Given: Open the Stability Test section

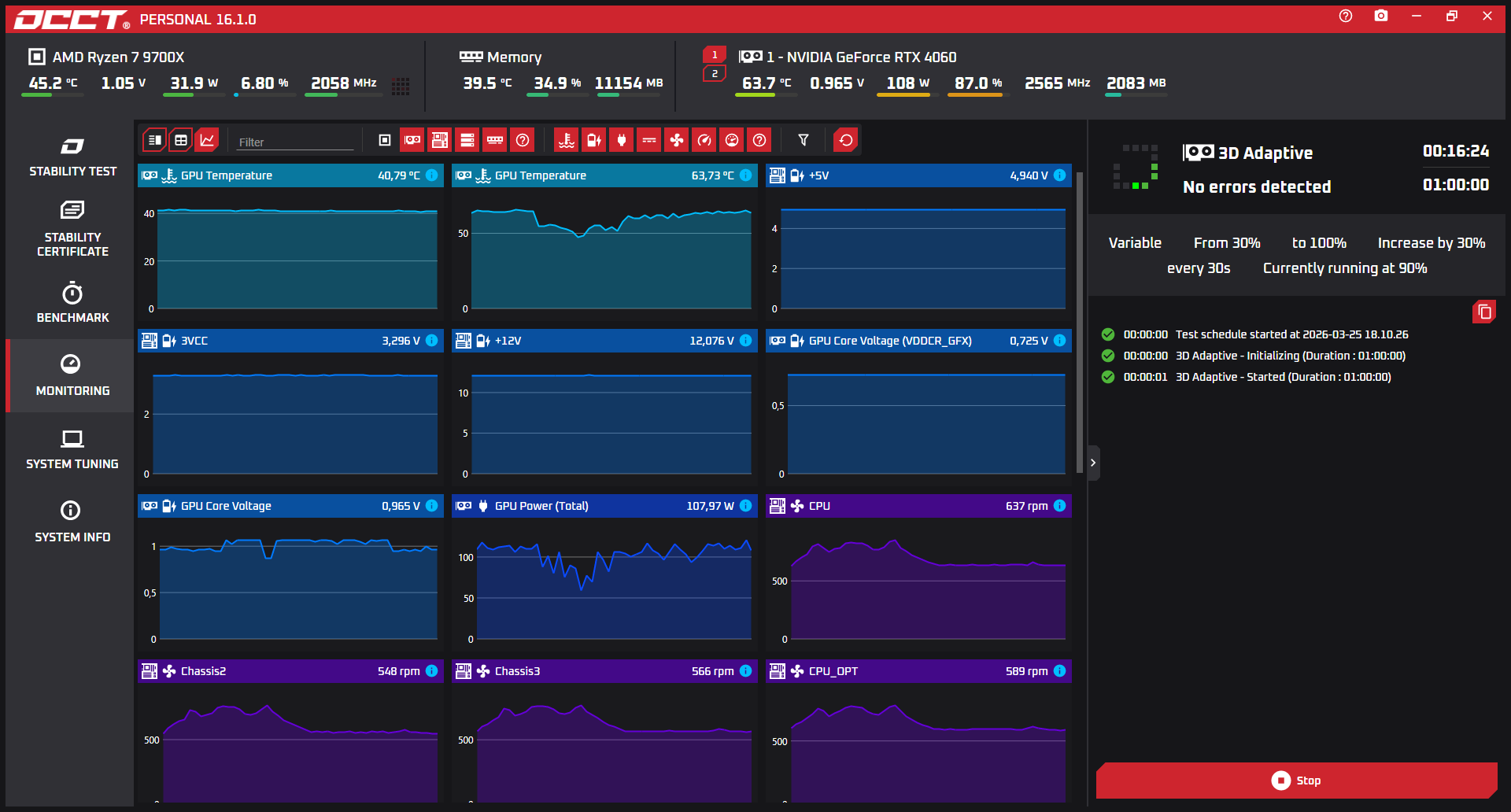Looking at the screenshot, I should click(x=72, y=157).
